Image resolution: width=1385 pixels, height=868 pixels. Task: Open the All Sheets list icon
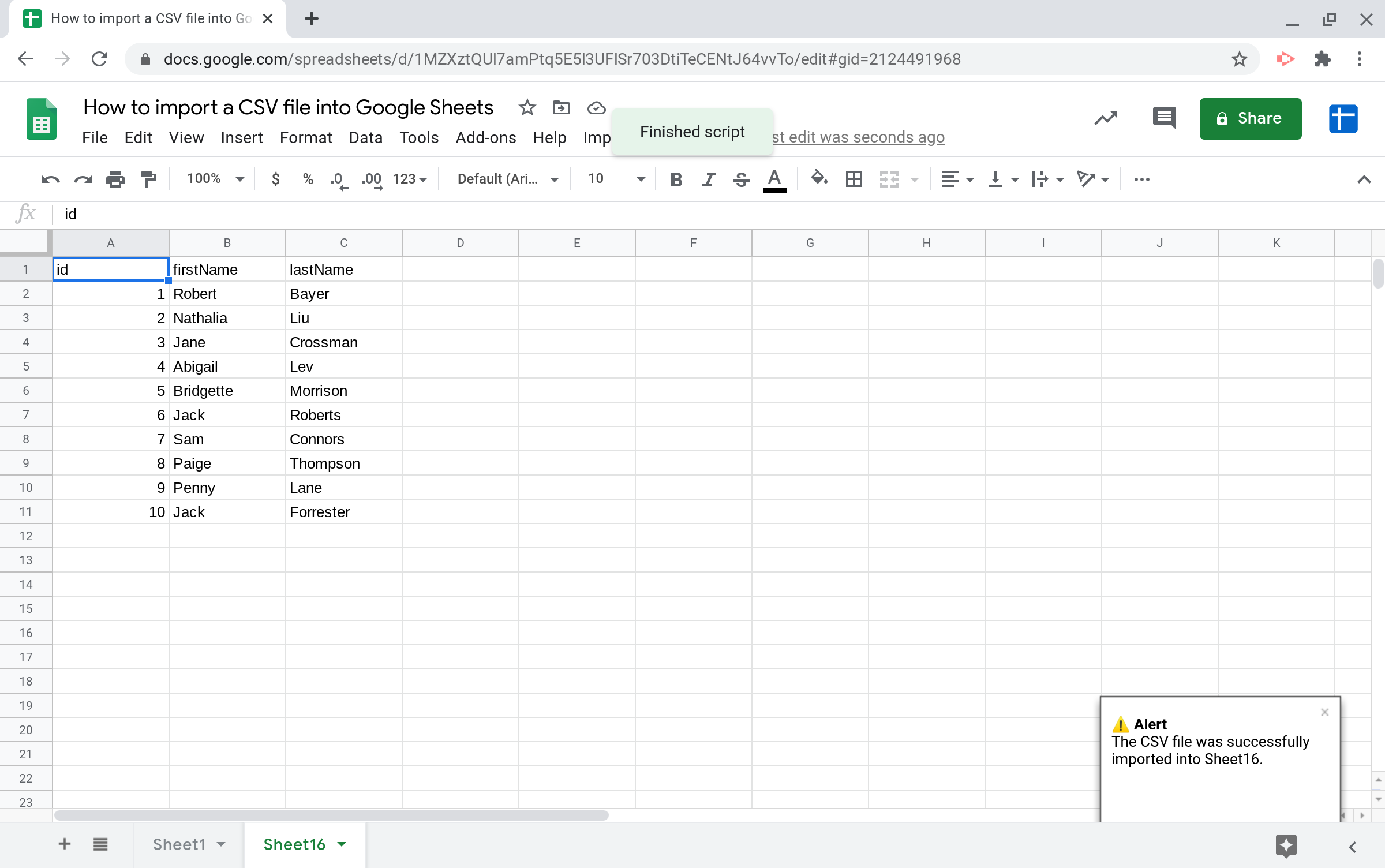coord(100,844)
